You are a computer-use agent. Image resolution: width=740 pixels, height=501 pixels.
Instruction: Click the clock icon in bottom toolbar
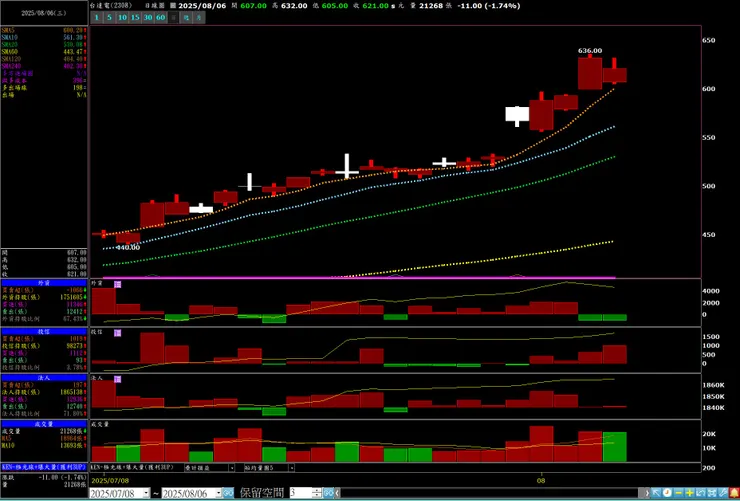tap(667, 493)
